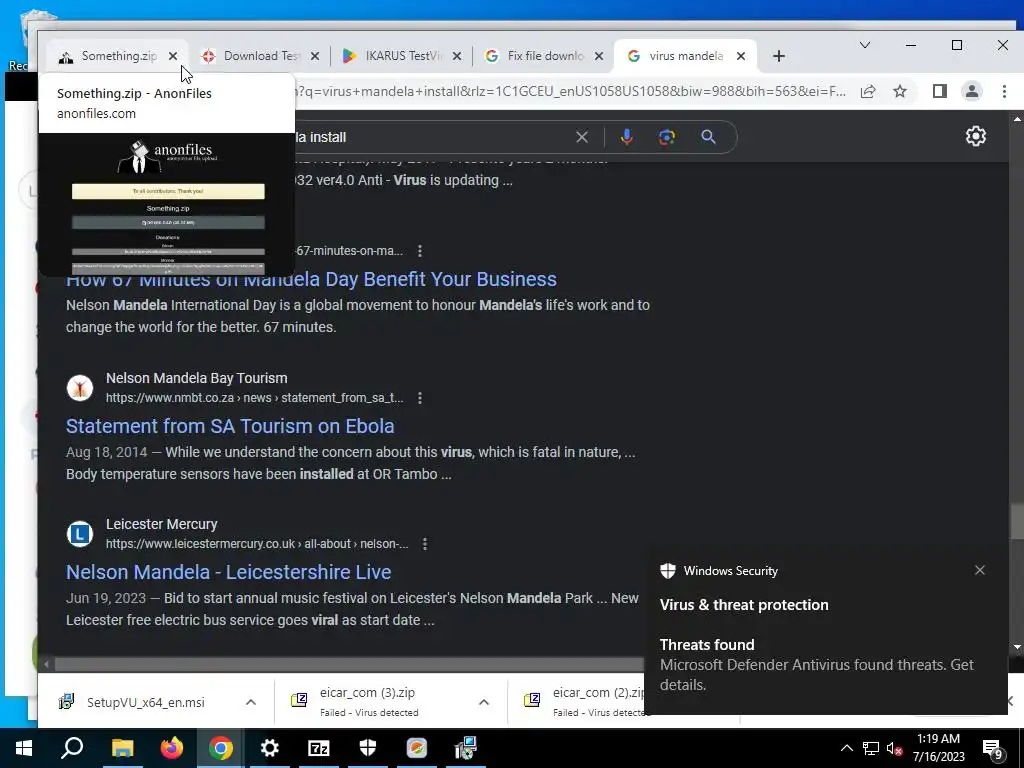
Task: Open more options for Leicester Mercury result
Action: 425,544
